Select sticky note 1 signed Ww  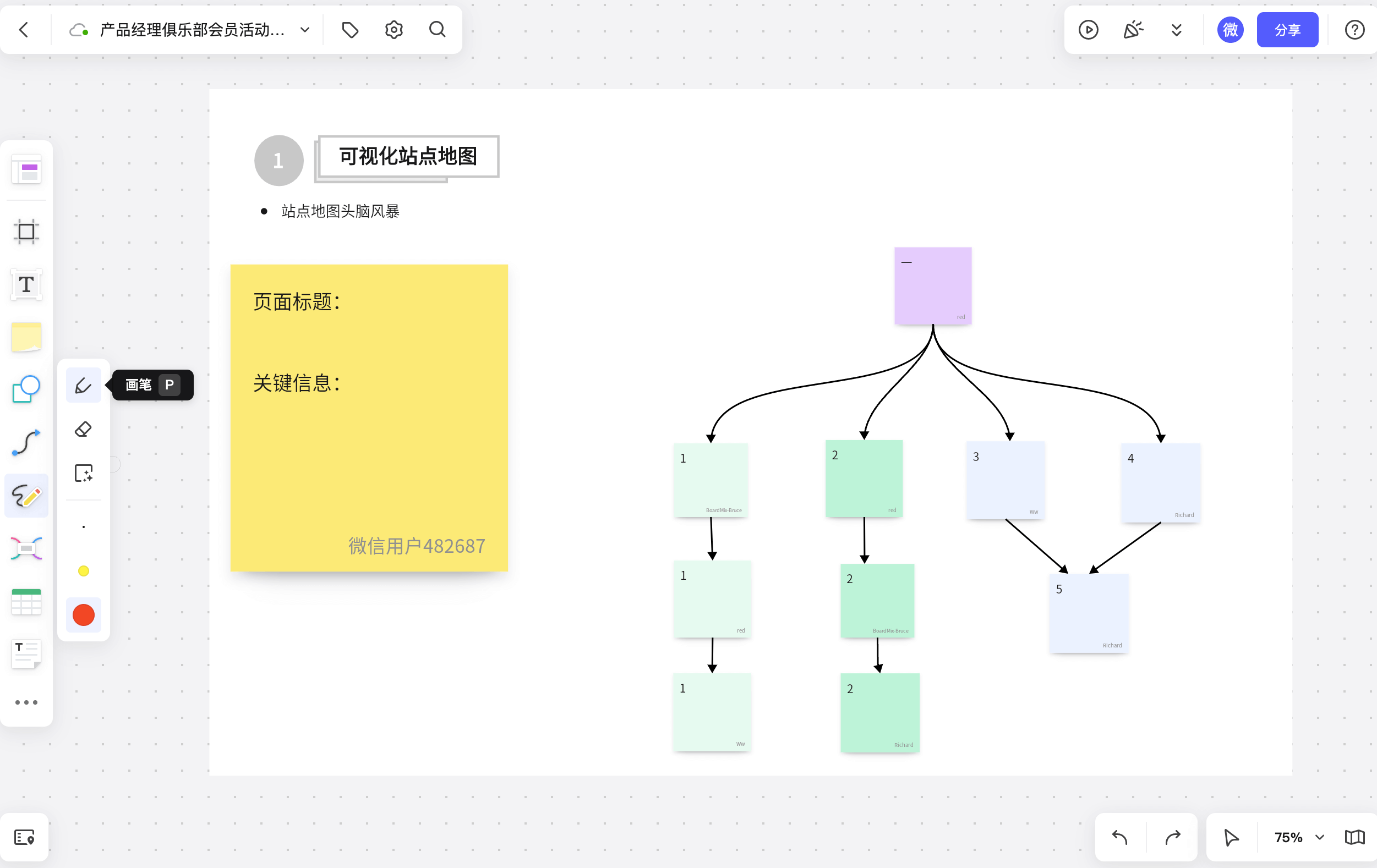712,712
